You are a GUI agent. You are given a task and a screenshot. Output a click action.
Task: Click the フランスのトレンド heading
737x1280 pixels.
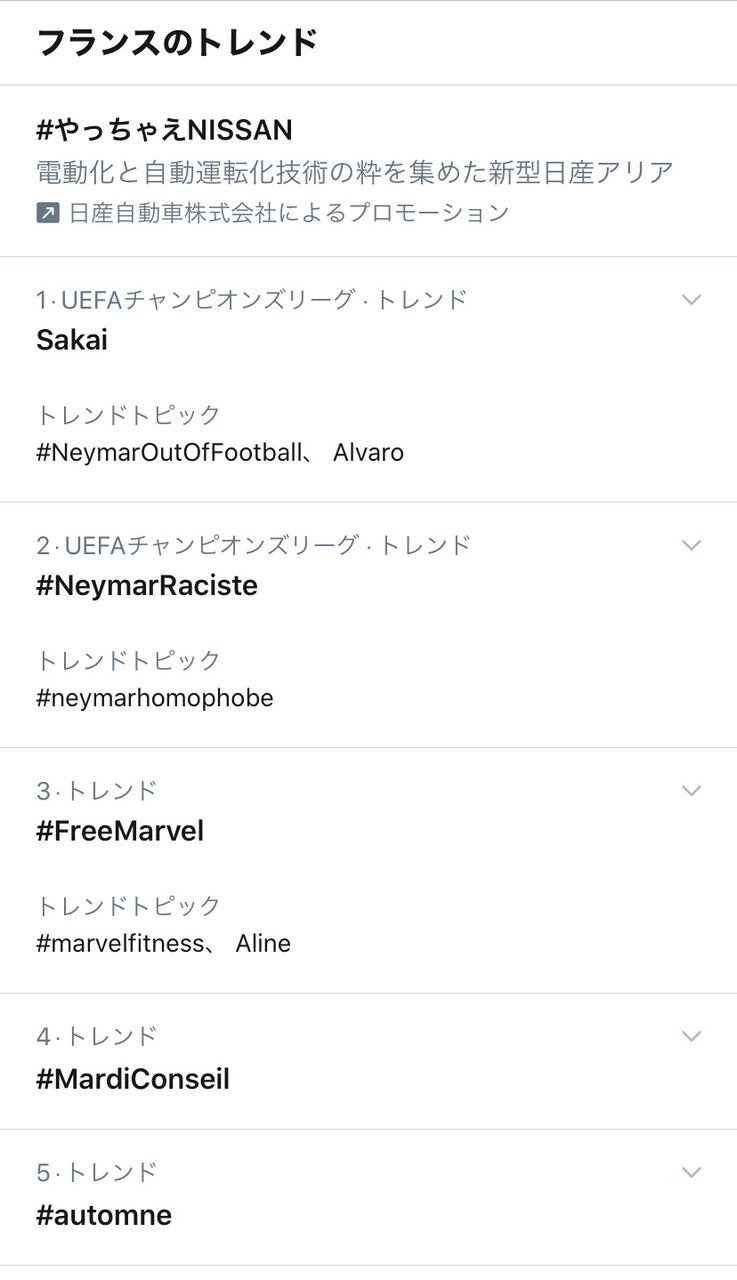177,43
